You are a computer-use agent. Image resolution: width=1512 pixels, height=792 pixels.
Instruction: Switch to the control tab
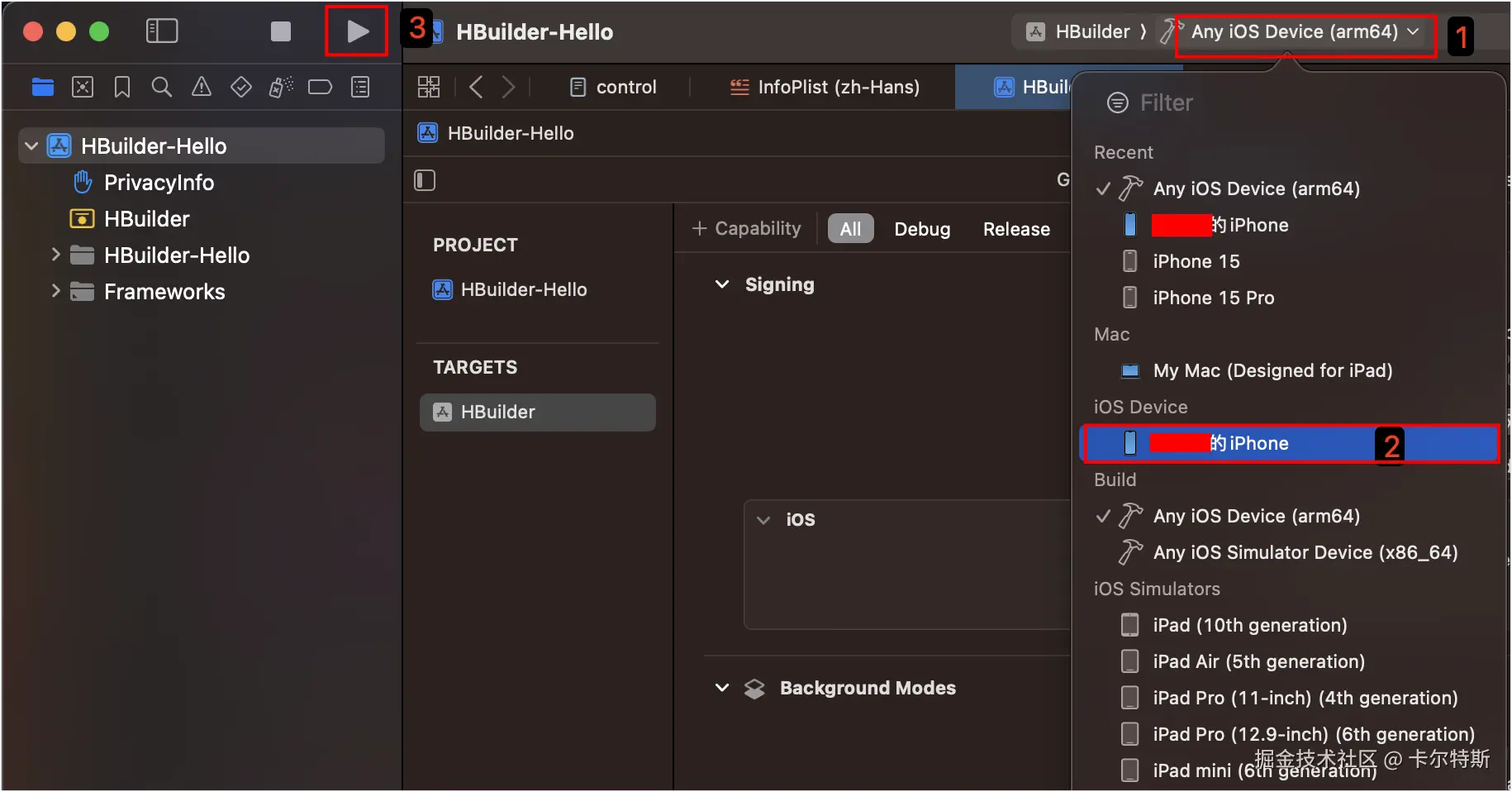pyautogui.click(x=613, y=87)
